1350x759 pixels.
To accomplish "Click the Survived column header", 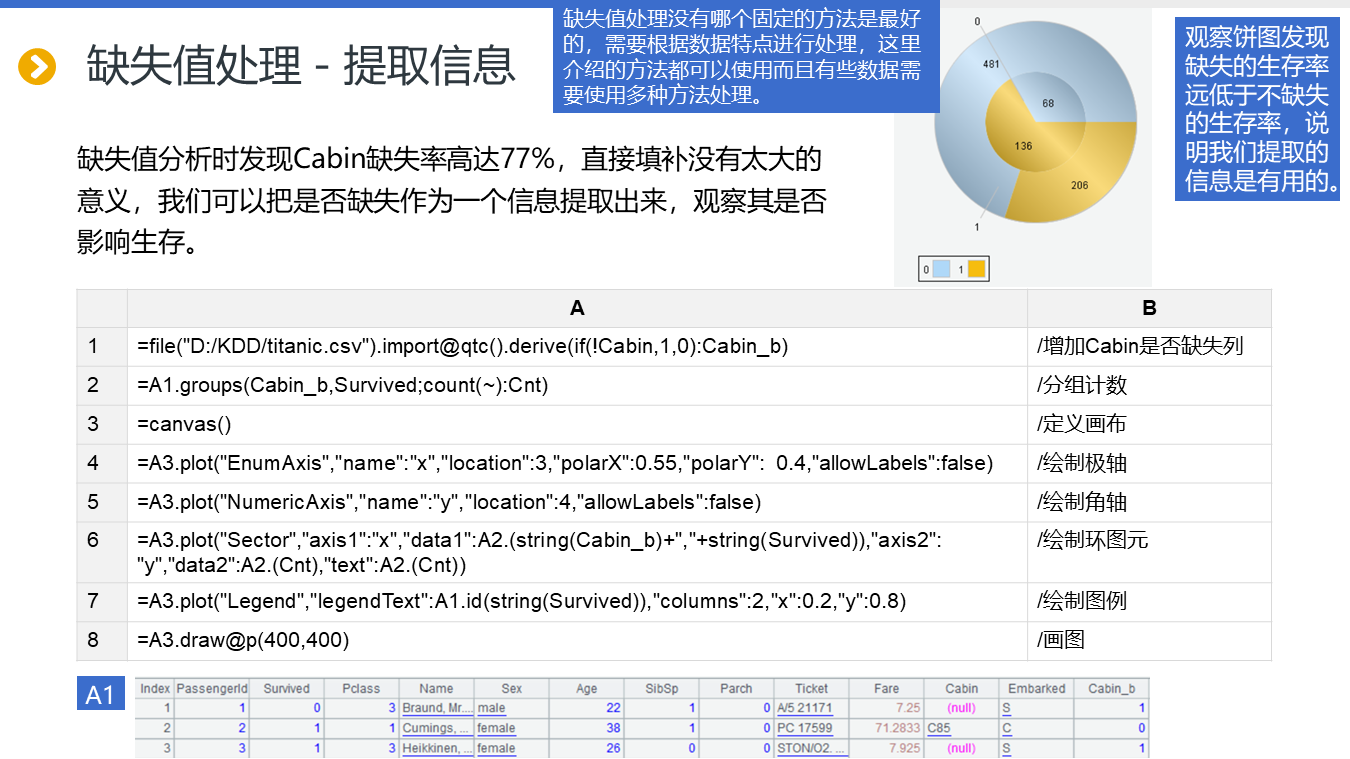I will coord(287,688).
